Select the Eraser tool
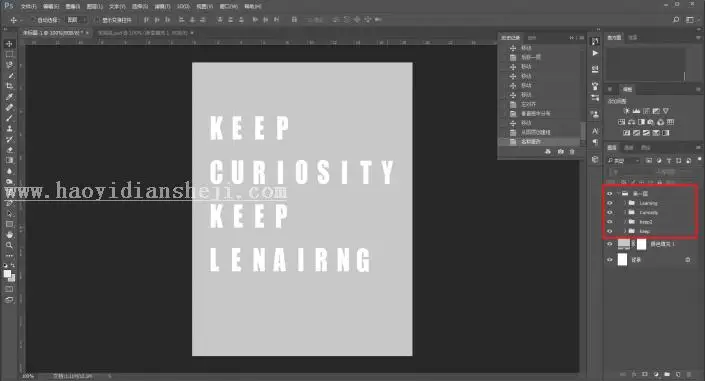Screen dimensions: 705x381 coord(9,150)
